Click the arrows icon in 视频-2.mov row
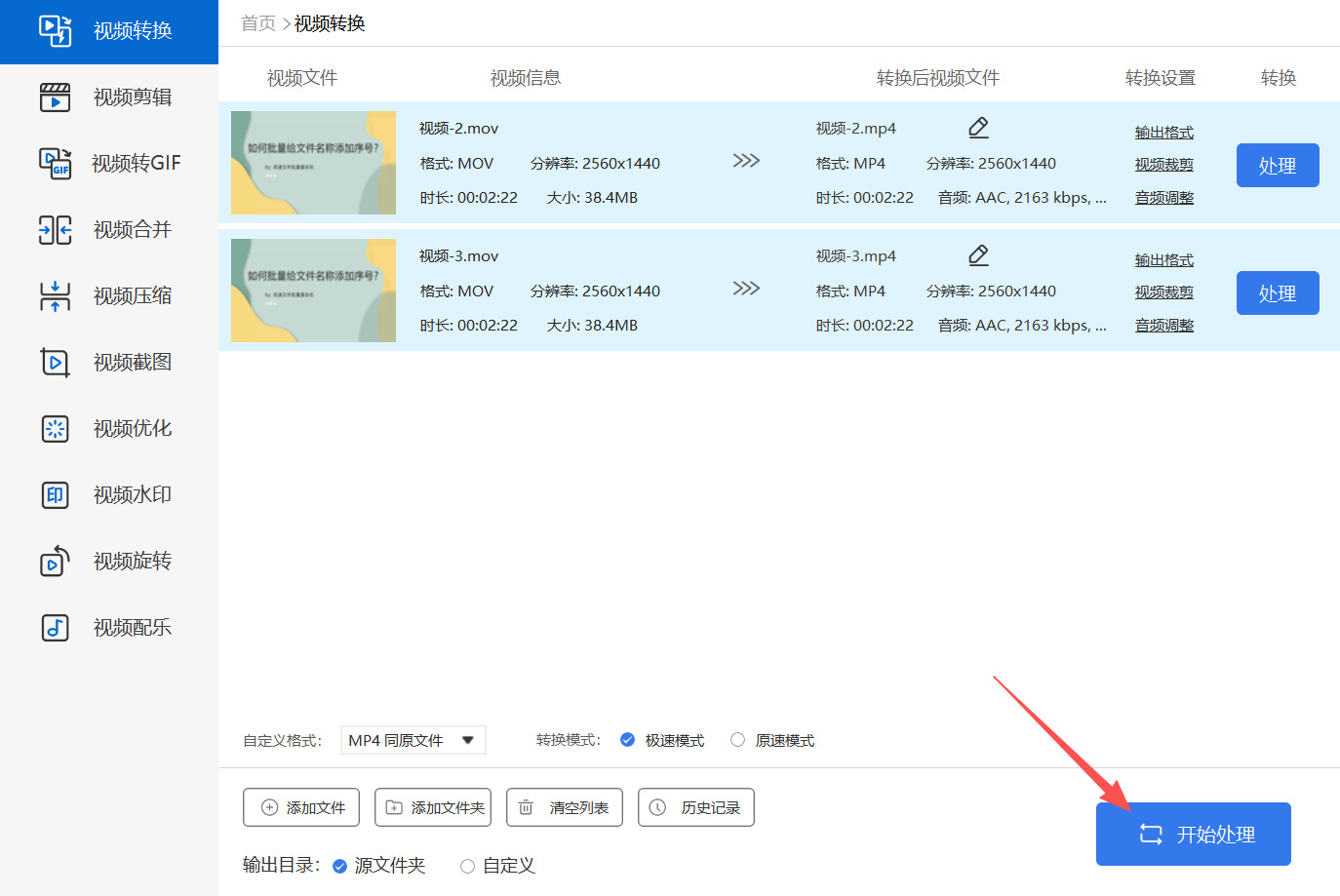 (x=746, y=161)
